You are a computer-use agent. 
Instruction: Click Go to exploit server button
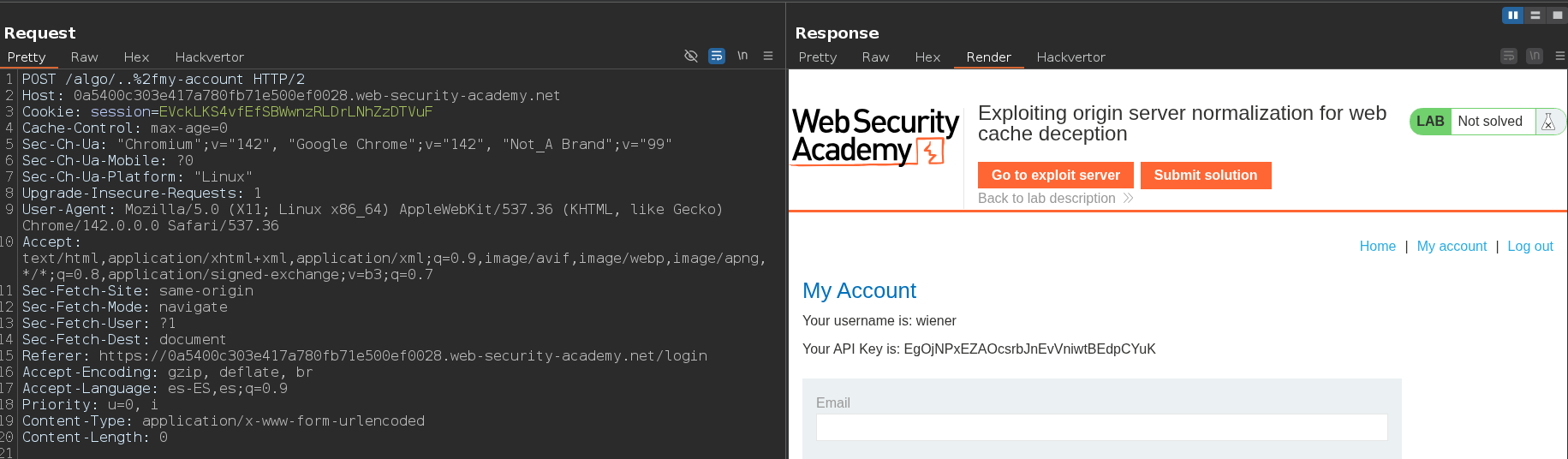tap(1055, 175)
